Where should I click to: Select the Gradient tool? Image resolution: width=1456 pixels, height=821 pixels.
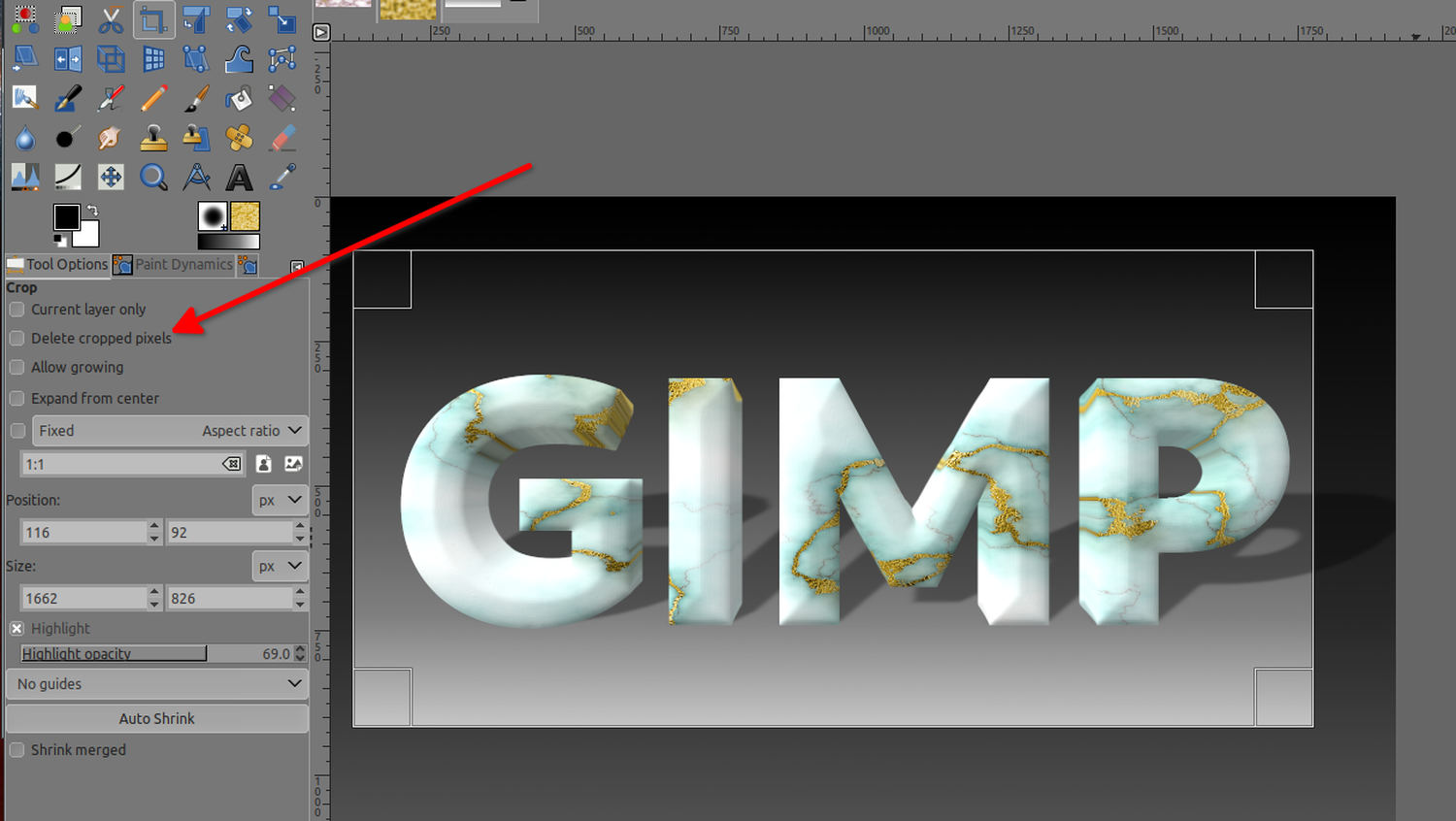click(281, 98)
